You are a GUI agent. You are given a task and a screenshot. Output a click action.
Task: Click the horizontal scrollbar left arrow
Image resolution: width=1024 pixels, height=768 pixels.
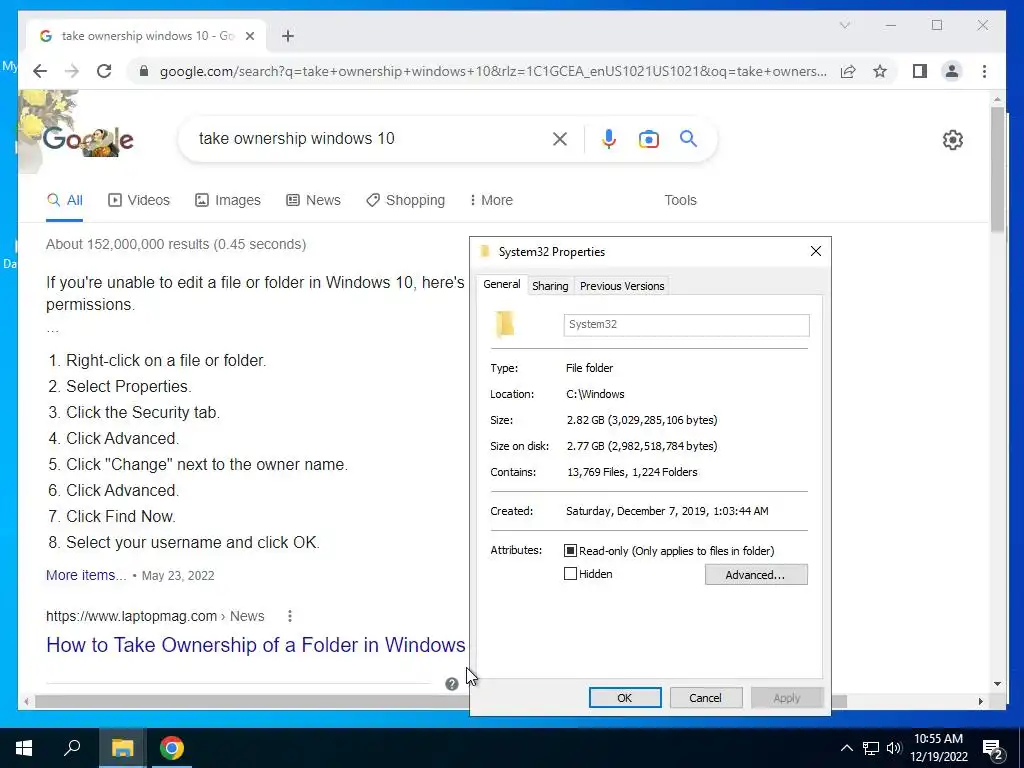[x=26, y=701]
